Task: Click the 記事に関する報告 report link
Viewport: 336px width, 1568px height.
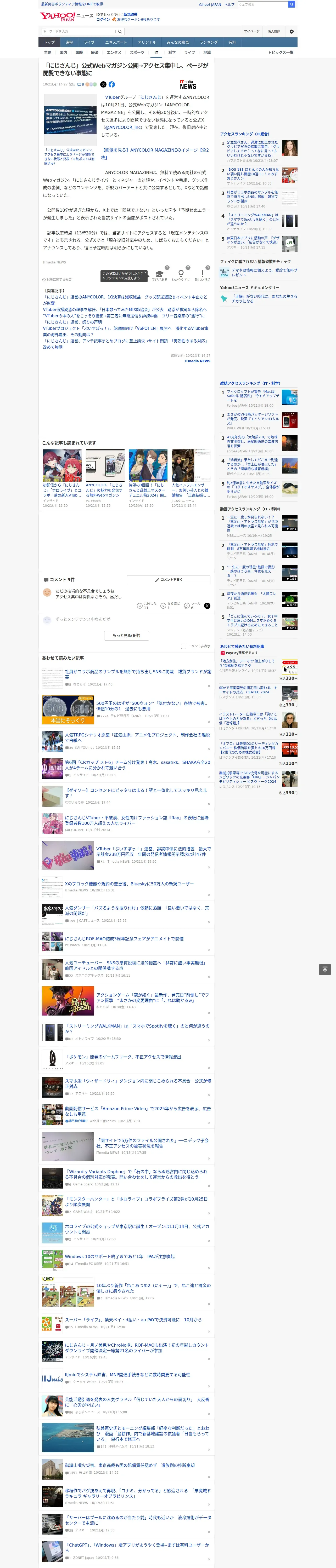Action: pyautogui.click(x=58, y=279)
